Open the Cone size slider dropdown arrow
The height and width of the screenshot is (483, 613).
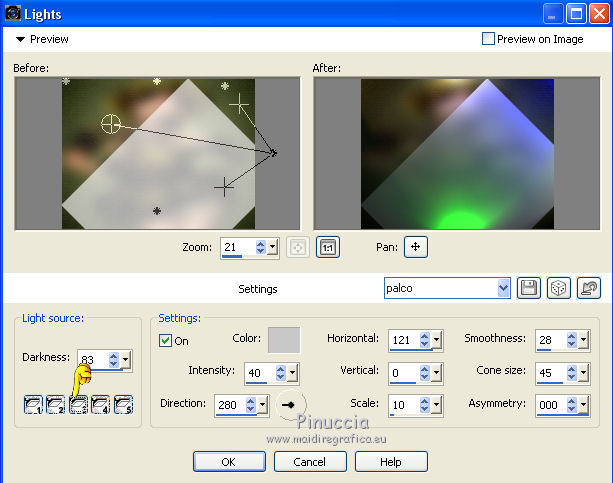coord(583,373)
